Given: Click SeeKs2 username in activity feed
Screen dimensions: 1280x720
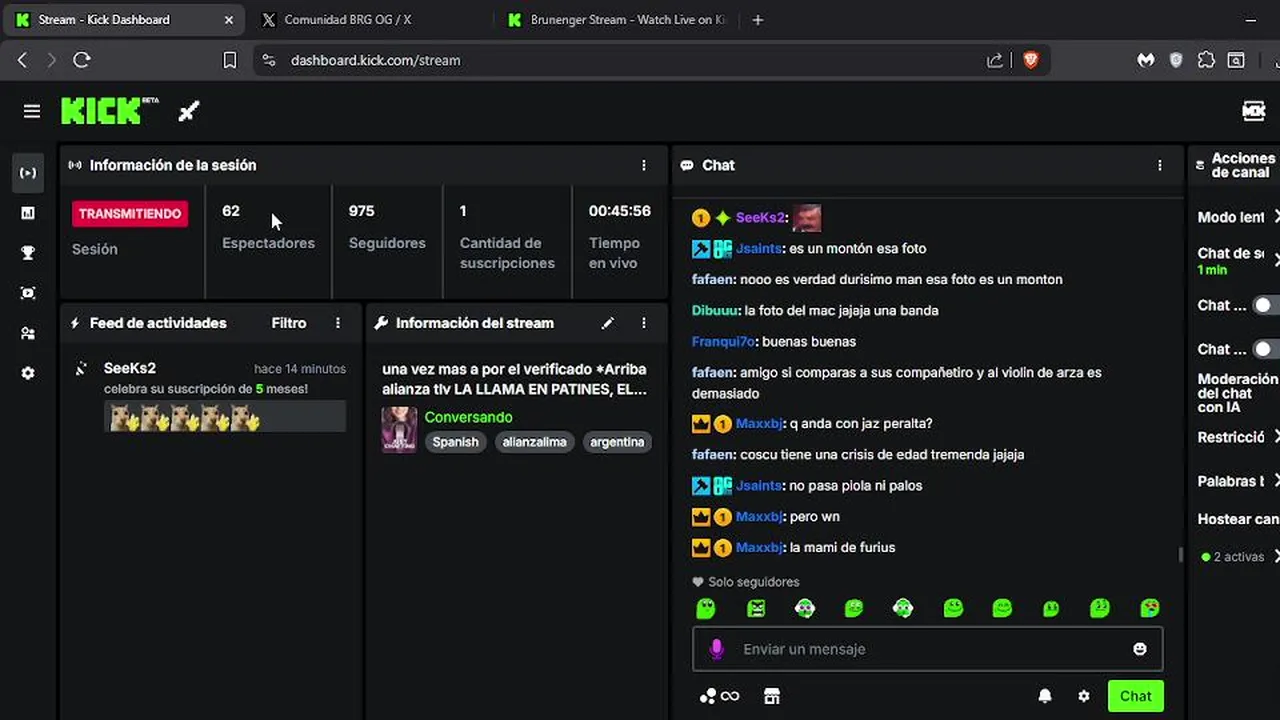Looking at the screenshot, I should (130, 368).
